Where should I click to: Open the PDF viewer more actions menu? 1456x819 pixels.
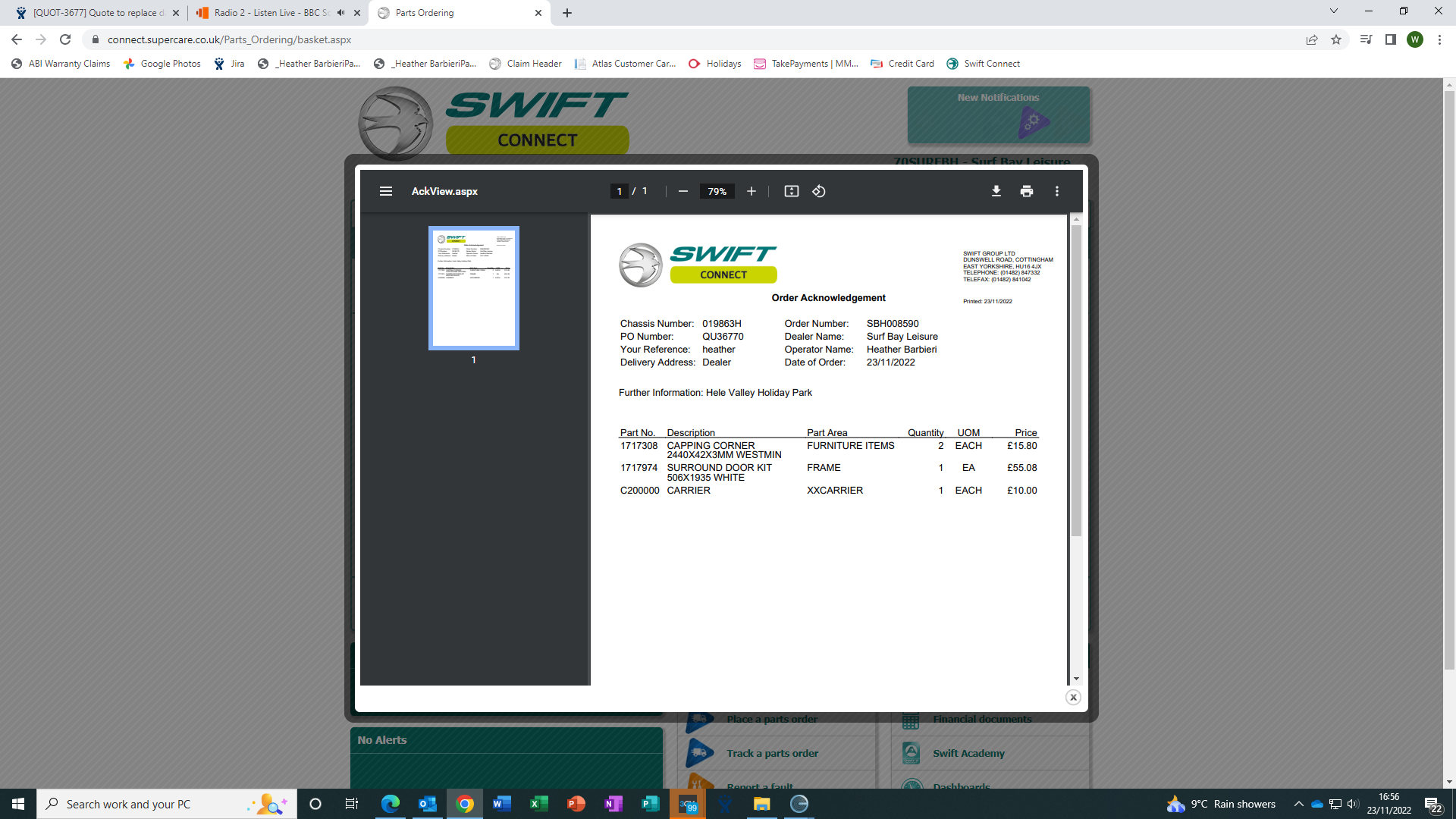[x=1057, y=191]
